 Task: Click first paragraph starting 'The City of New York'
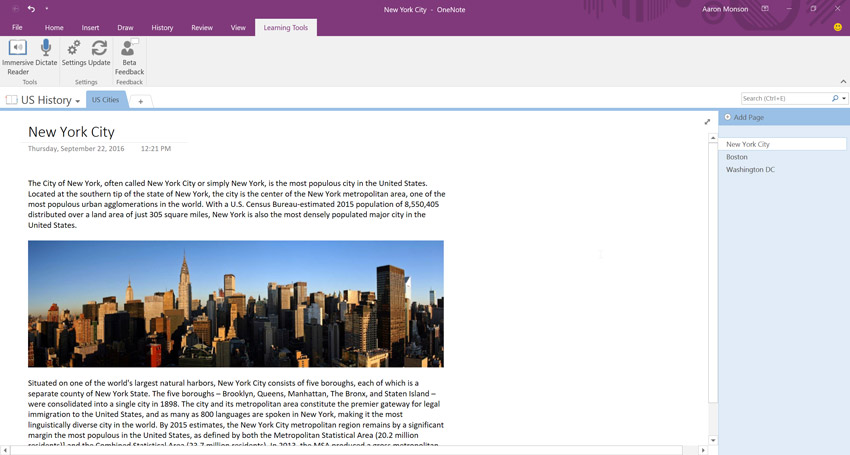click(236, 204)
